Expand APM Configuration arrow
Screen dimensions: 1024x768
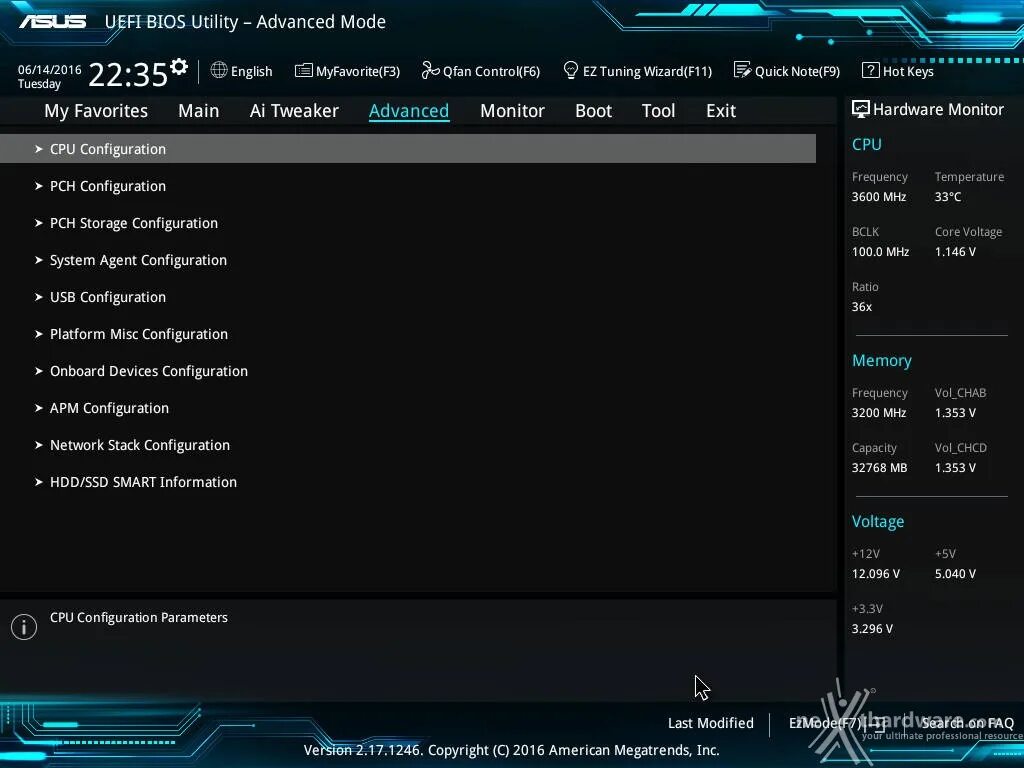39,408
